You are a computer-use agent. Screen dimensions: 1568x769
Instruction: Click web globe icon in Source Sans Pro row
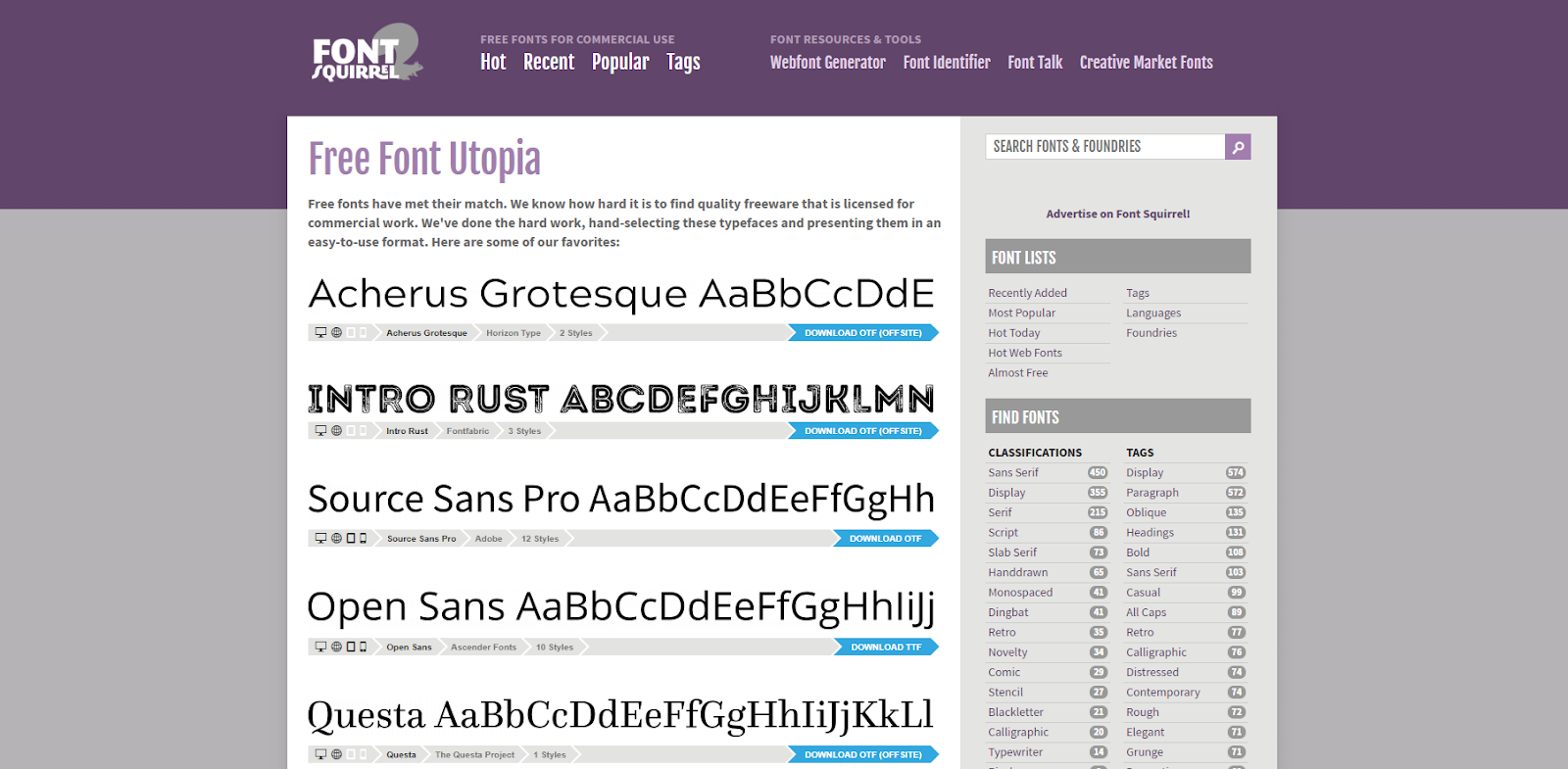[x=336, y=539]
